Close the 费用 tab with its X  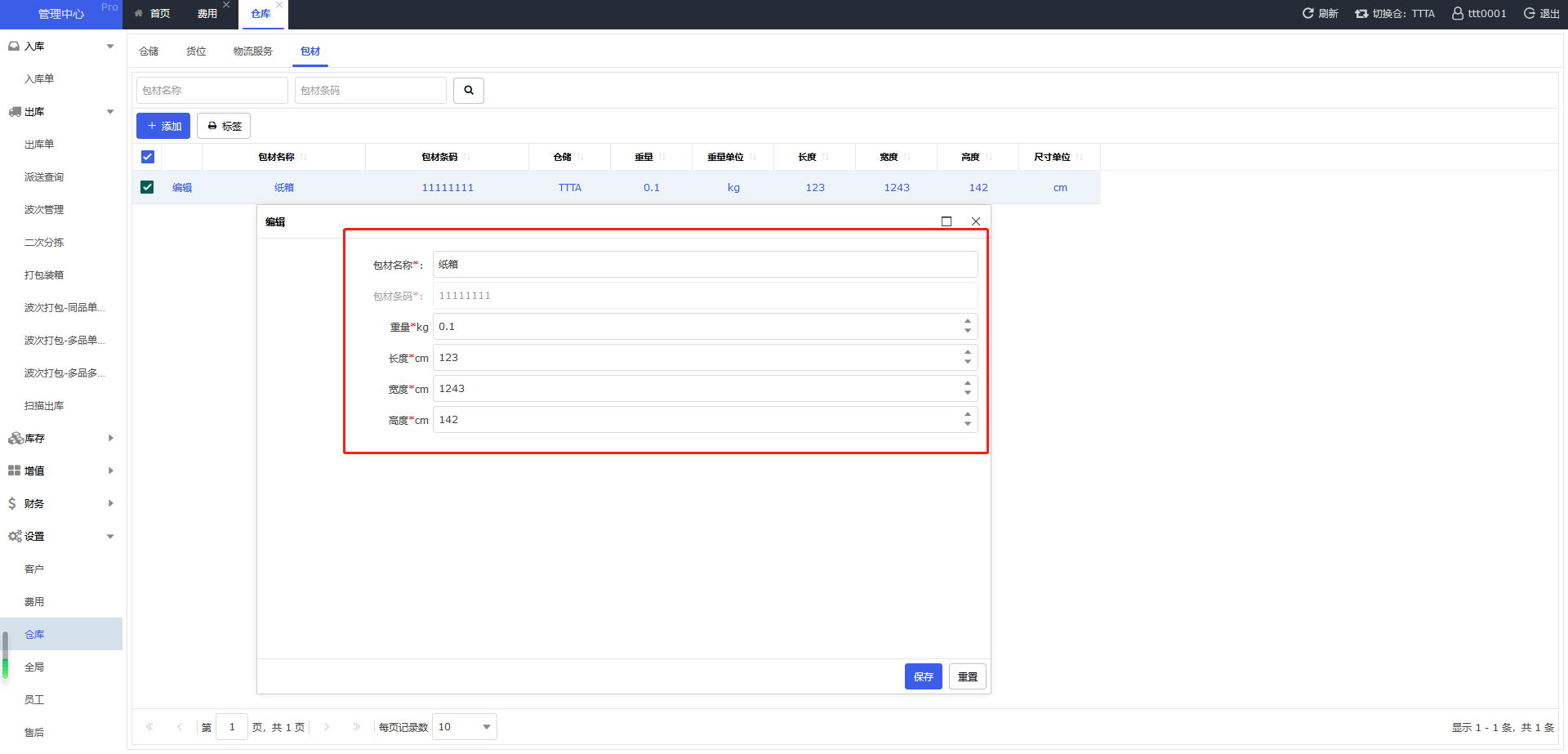point(226,5)
